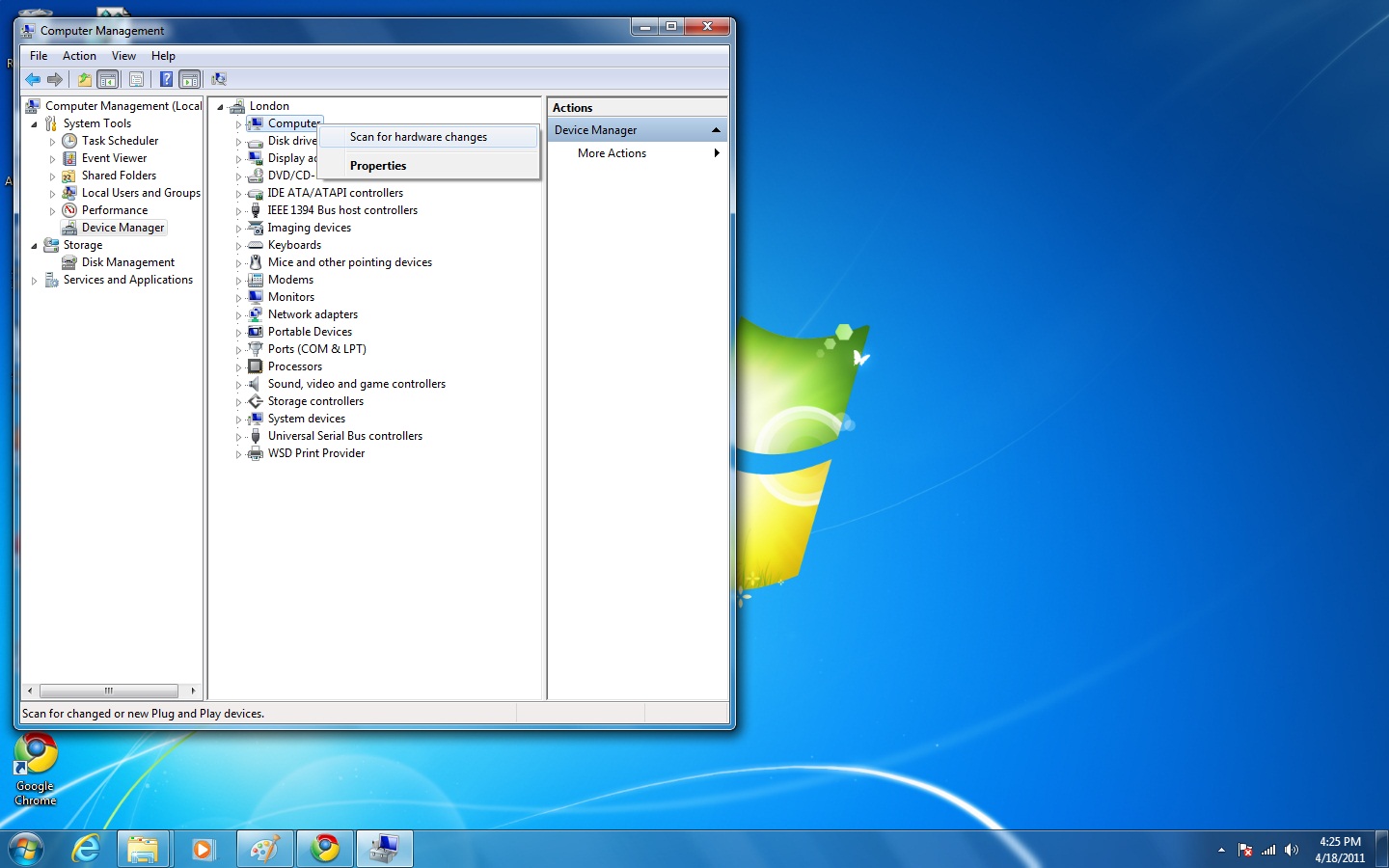Open the Help menu
The width and height of the screenshot is (1389, 868).
click(163, 56)
